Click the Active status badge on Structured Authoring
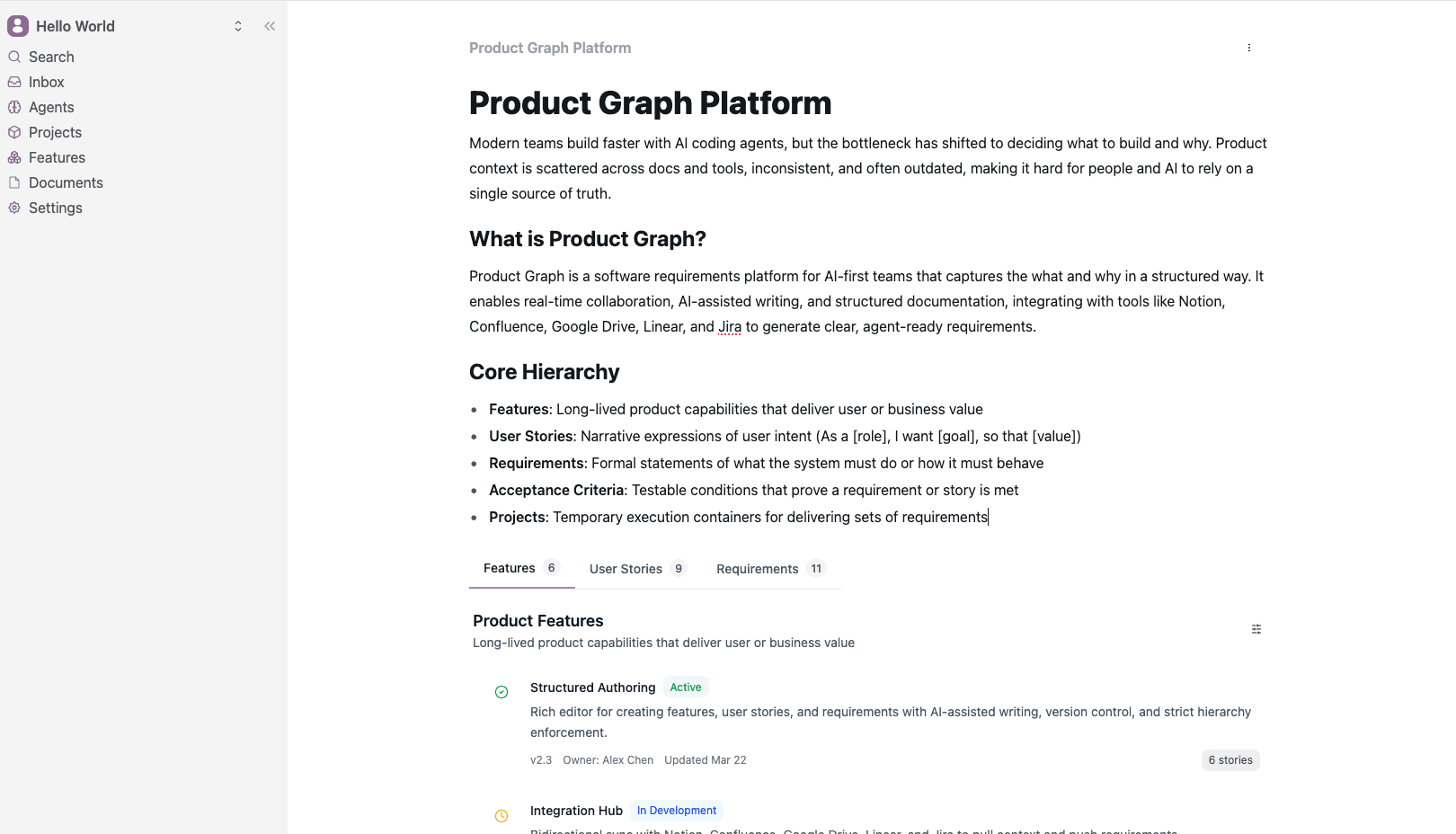The image size is (1456, 834). coord(686,687)
